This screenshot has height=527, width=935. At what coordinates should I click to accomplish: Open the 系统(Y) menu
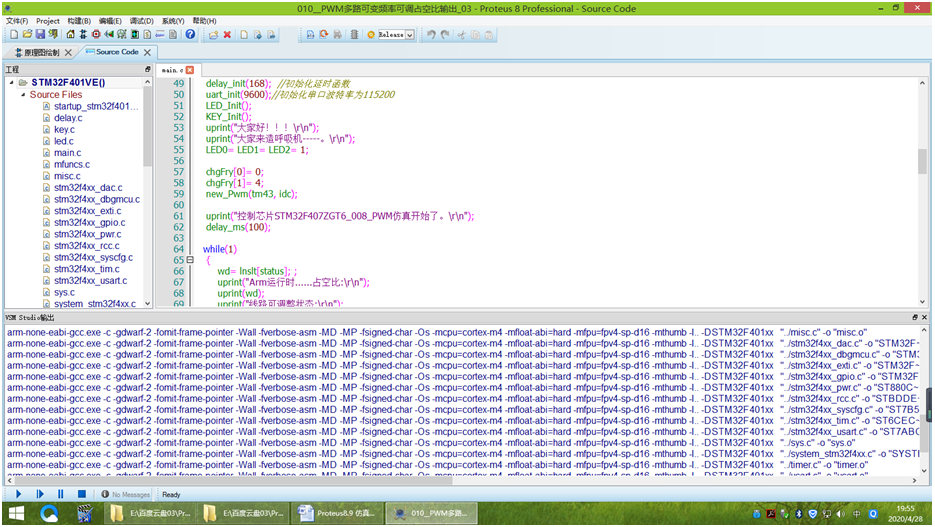click(x=173, y=21)
